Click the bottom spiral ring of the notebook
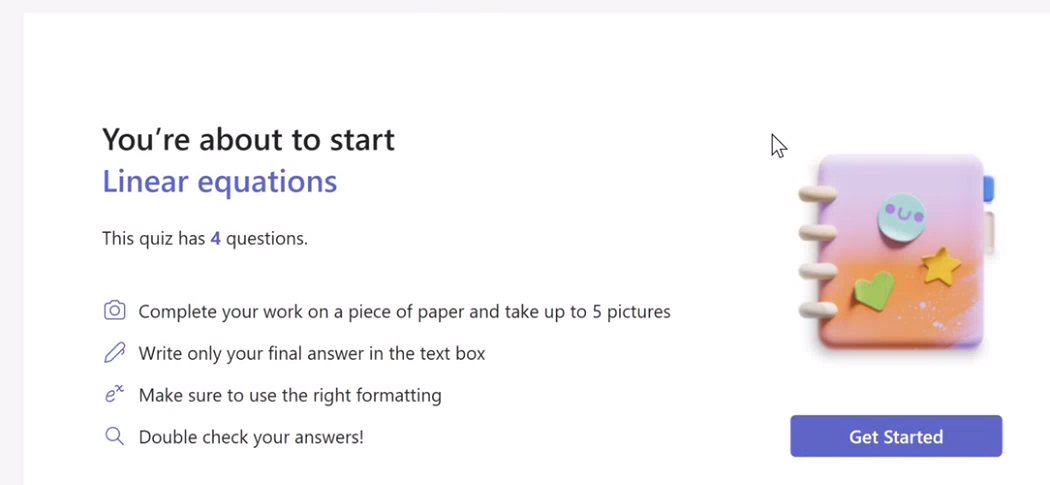The image size is (1050, 485). [818, 309]
